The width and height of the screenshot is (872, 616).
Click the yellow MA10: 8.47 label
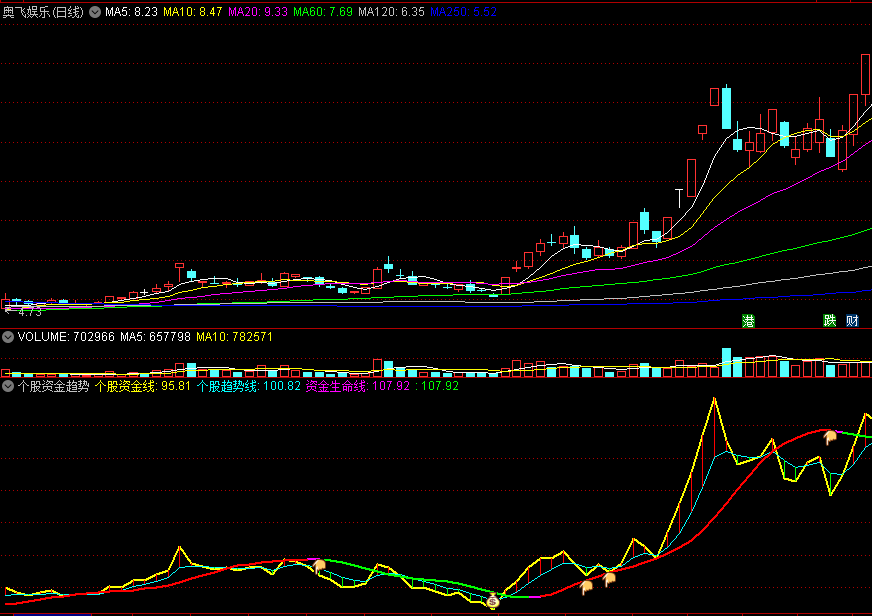coord(192,12)
